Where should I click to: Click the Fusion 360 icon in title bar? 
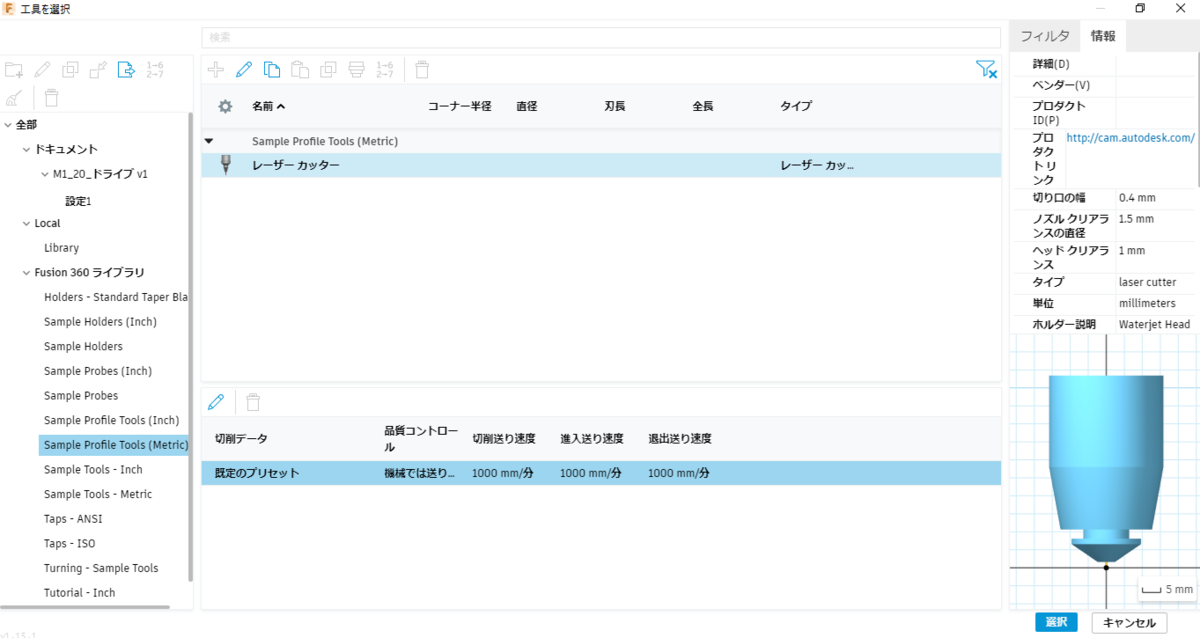click(x=9, y=8)
